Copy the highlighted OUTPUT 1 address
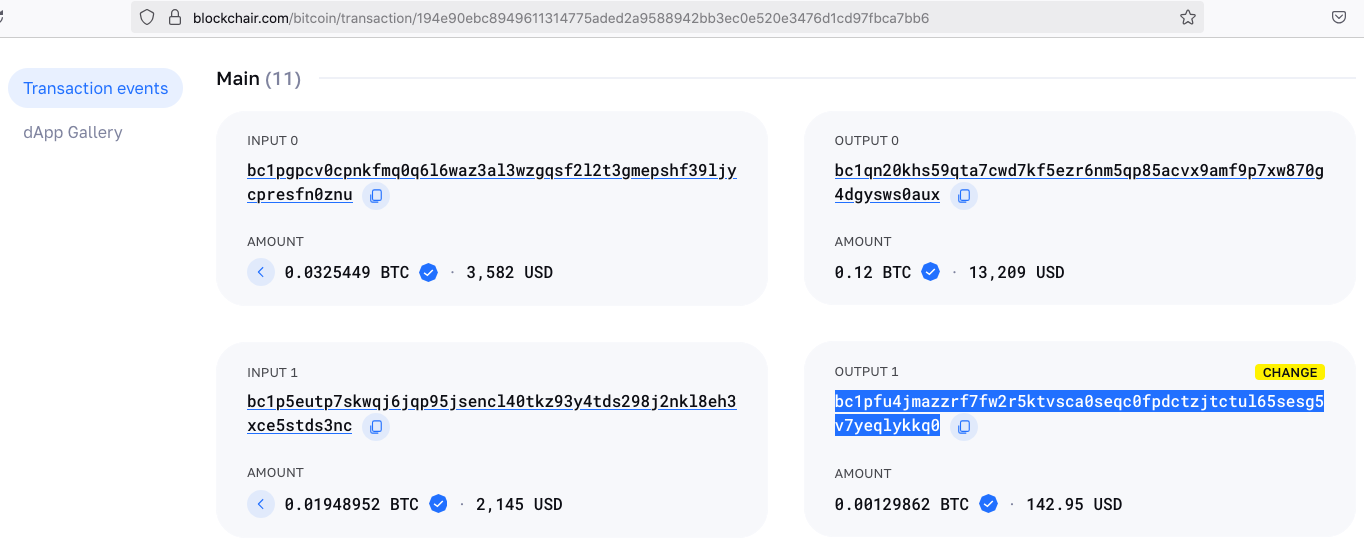This screenshot has height=549, width=1364. click(964, 427)
